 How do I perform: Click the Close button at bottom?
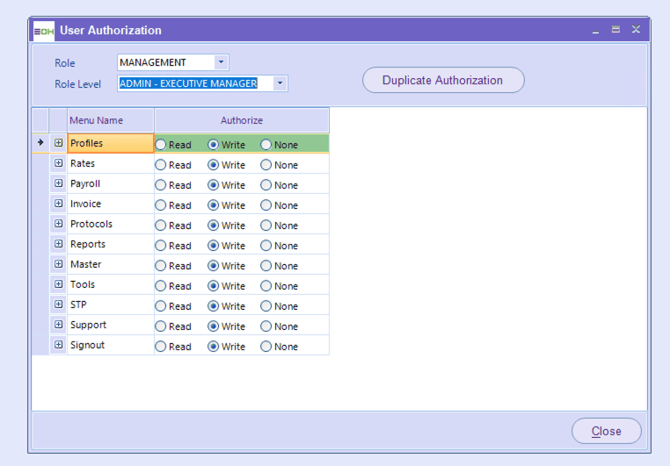pyautogui.click(x=606, y=431)
